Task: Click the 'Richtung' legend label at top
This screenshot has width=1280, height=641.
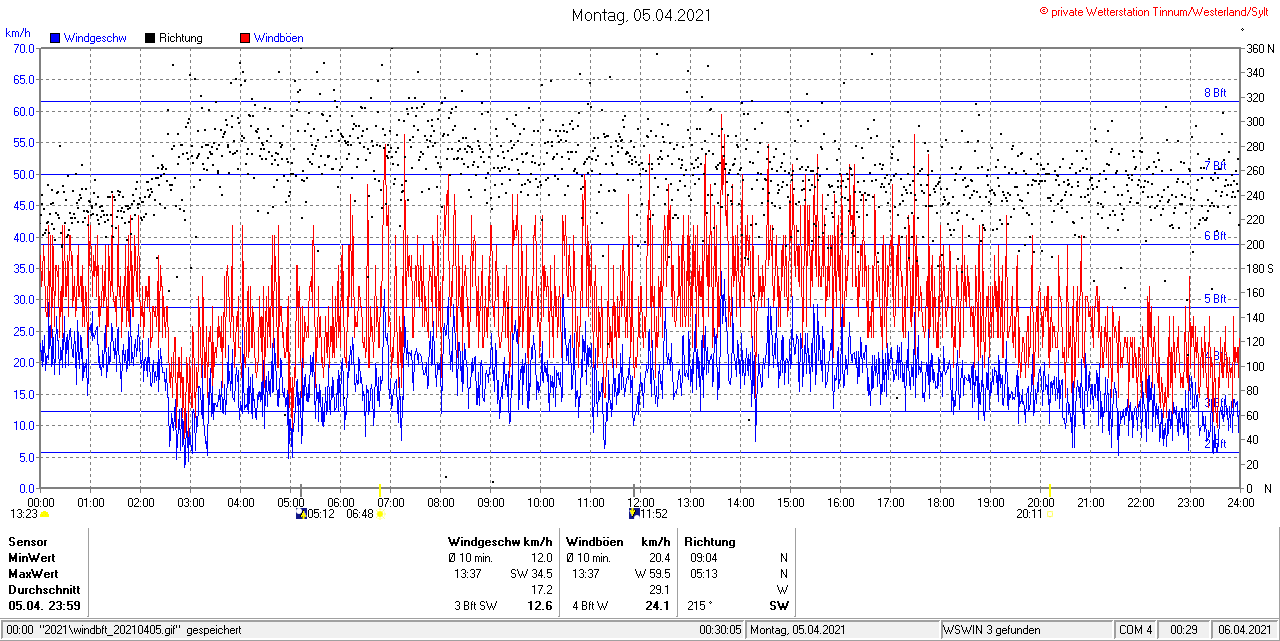Action: click(x=181, y=38)
